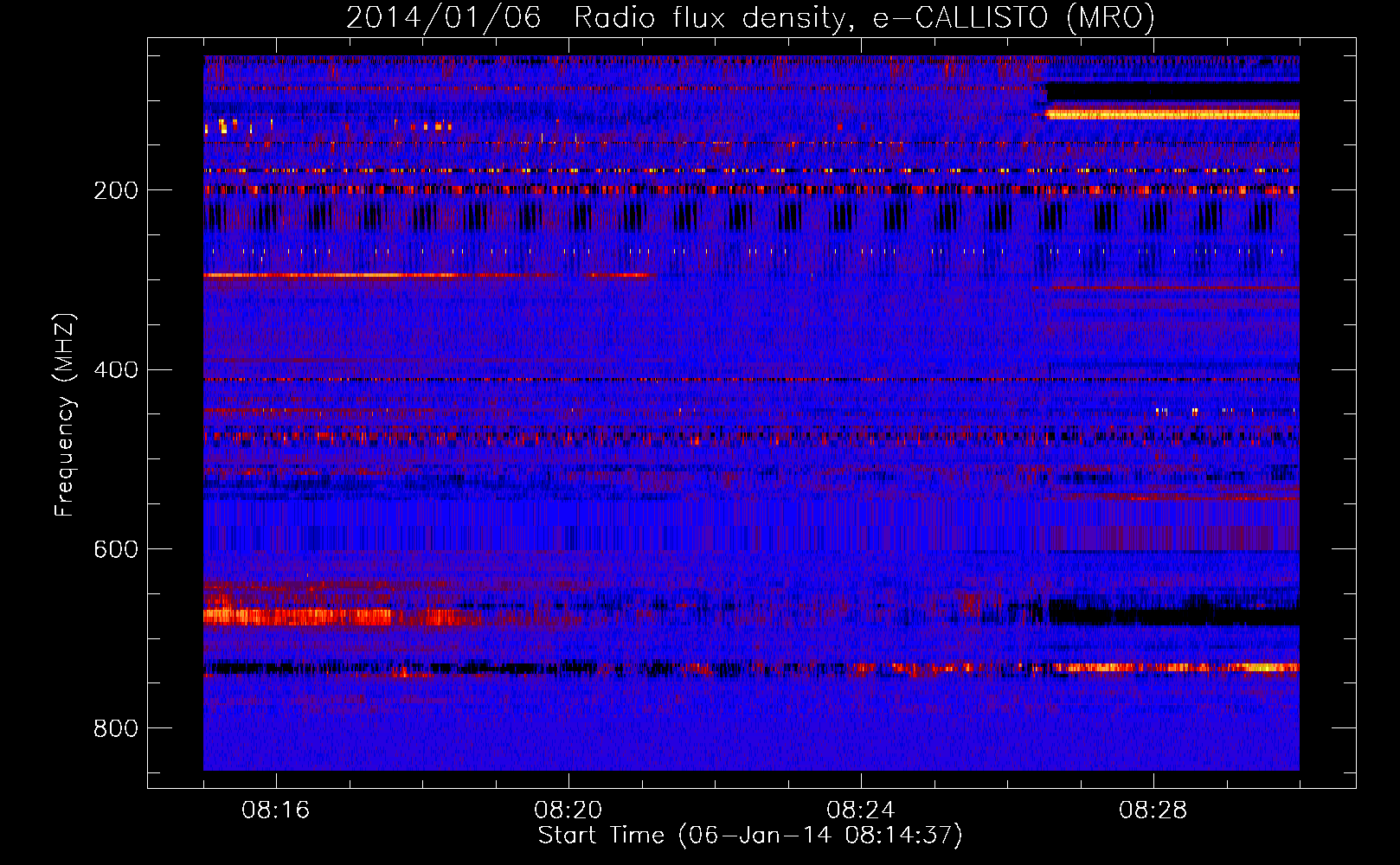The width and height of the screenshot is (1400, 865).
Task: Click the 800 frequency tick label
Action: point(116,729)
